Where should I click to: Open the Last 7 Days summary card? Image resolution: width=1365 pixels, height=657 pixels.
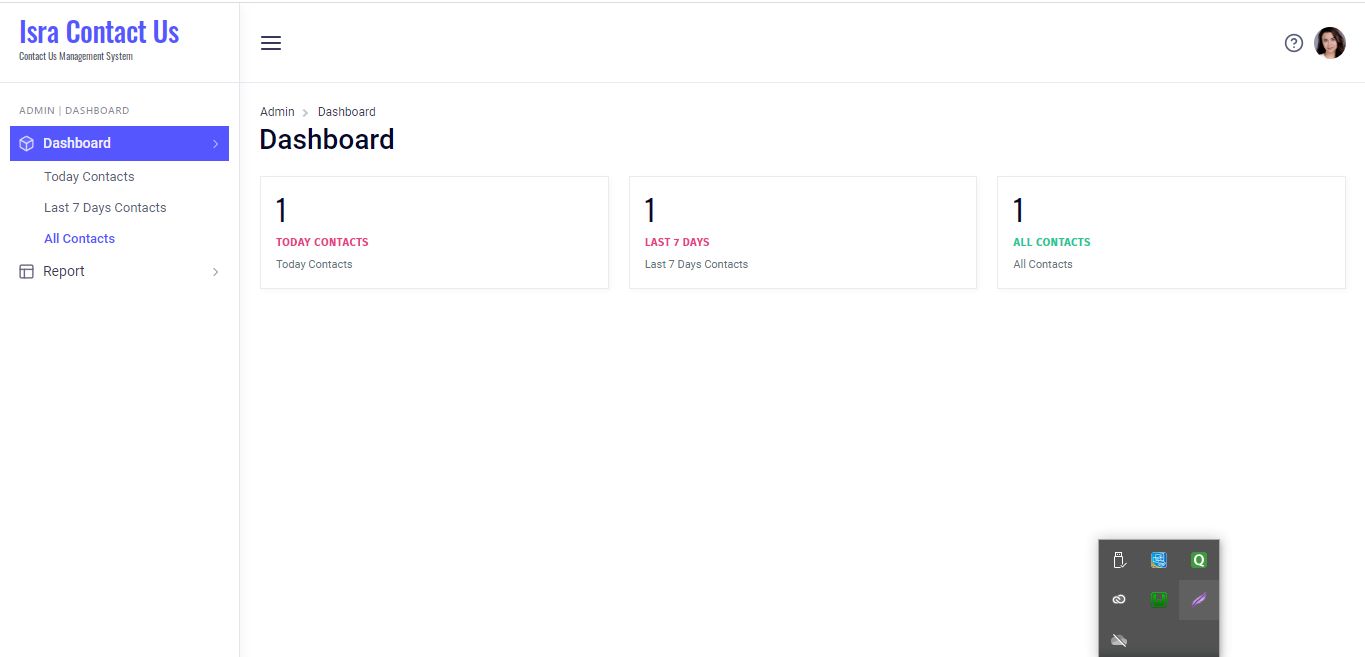[802, 233]
